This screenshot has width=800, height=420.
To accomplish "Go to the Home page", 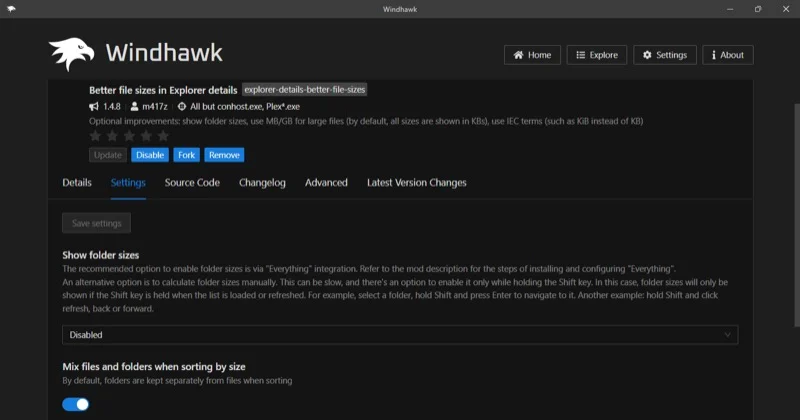I will coord(532,55).
